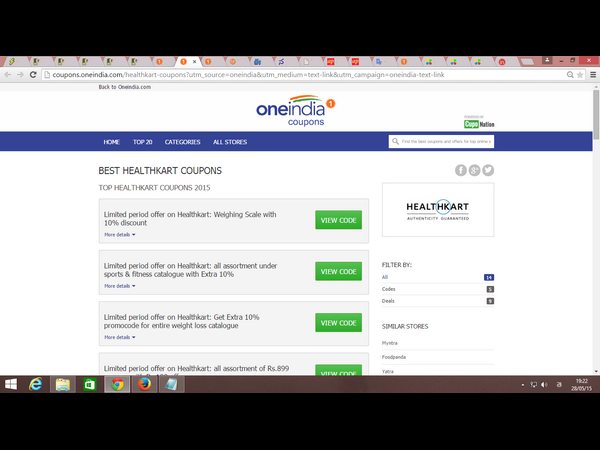
Task: Click the Google Plus share icon
Action: click(475, 170)
